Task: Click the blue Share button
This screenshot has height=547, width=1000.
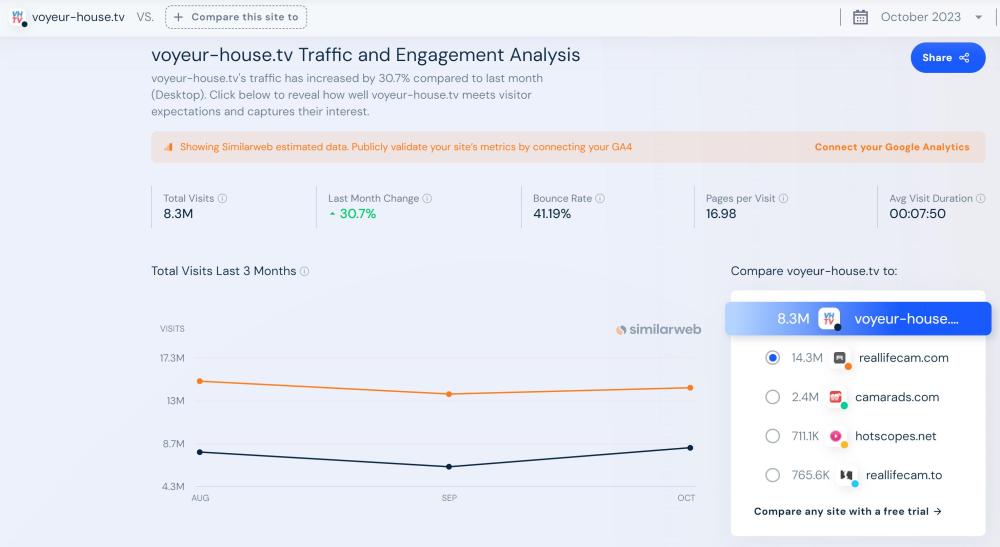Action: coord(947,58)
